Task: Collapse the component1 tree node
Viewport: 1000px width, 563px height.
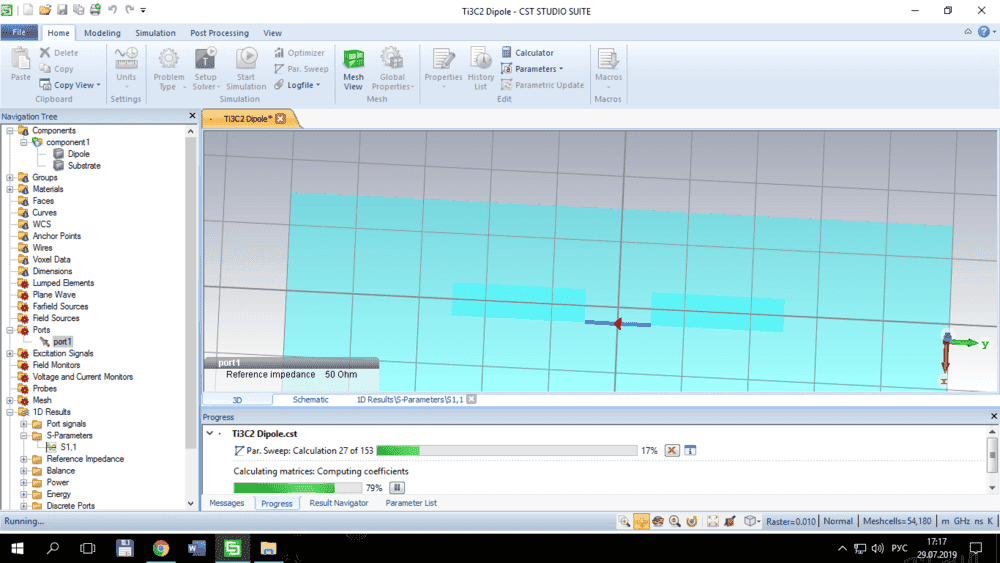Action: coord(24,142)
